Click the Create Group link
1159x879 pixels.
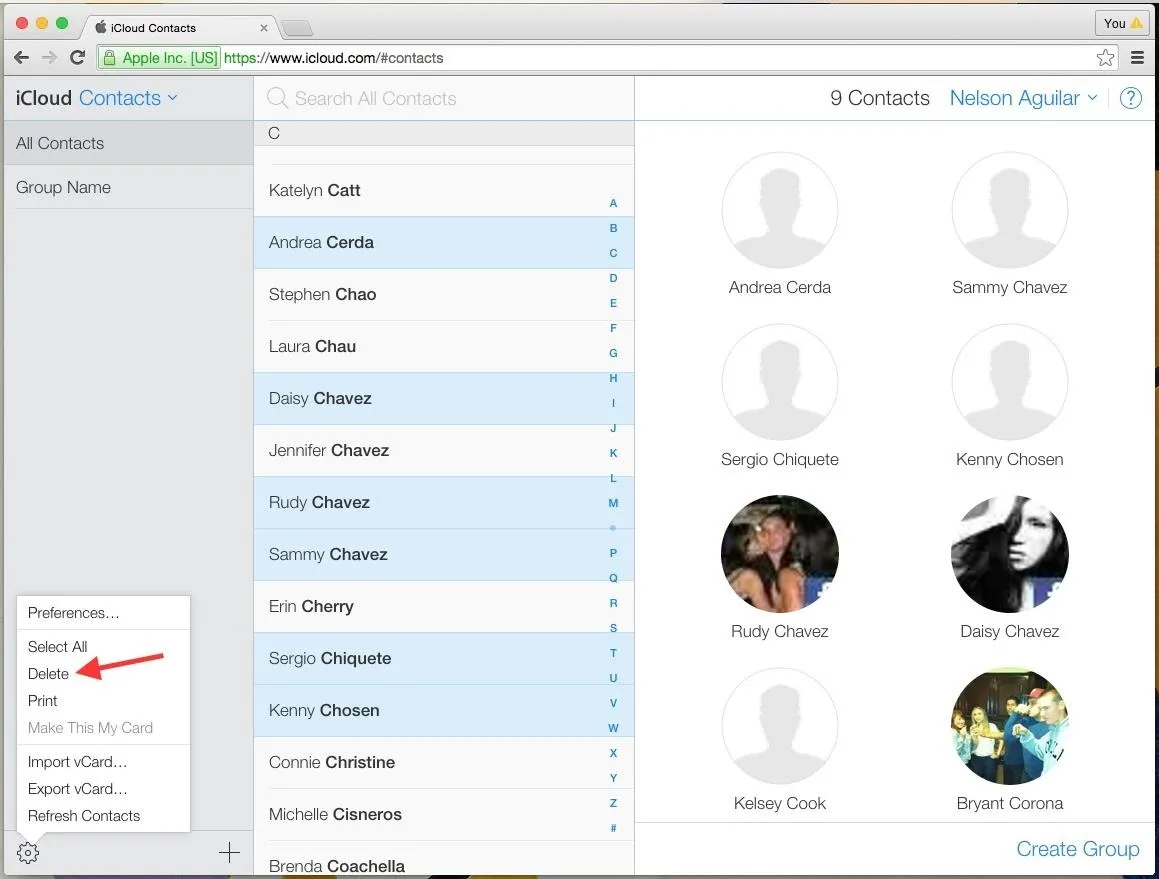click(1077, 849)
